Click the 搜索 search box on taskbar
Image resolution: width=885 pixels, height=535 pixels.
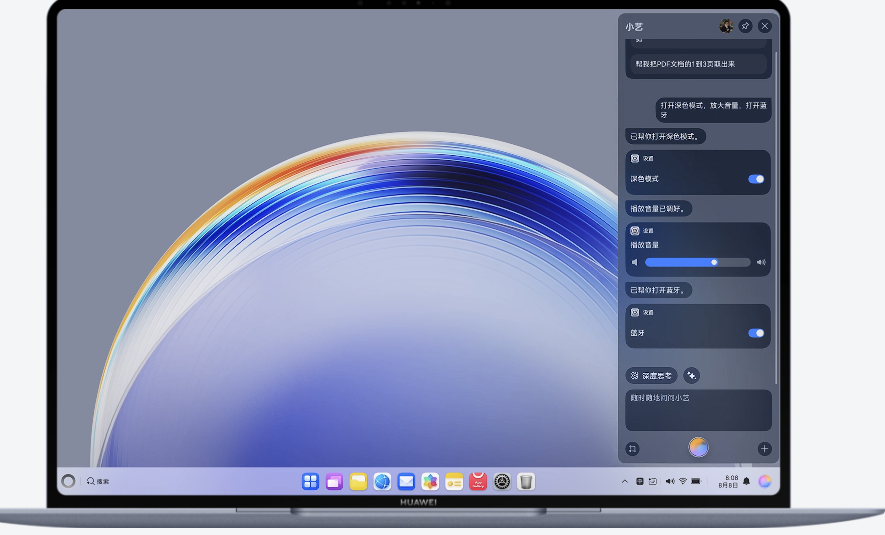(x=98, y=481)
